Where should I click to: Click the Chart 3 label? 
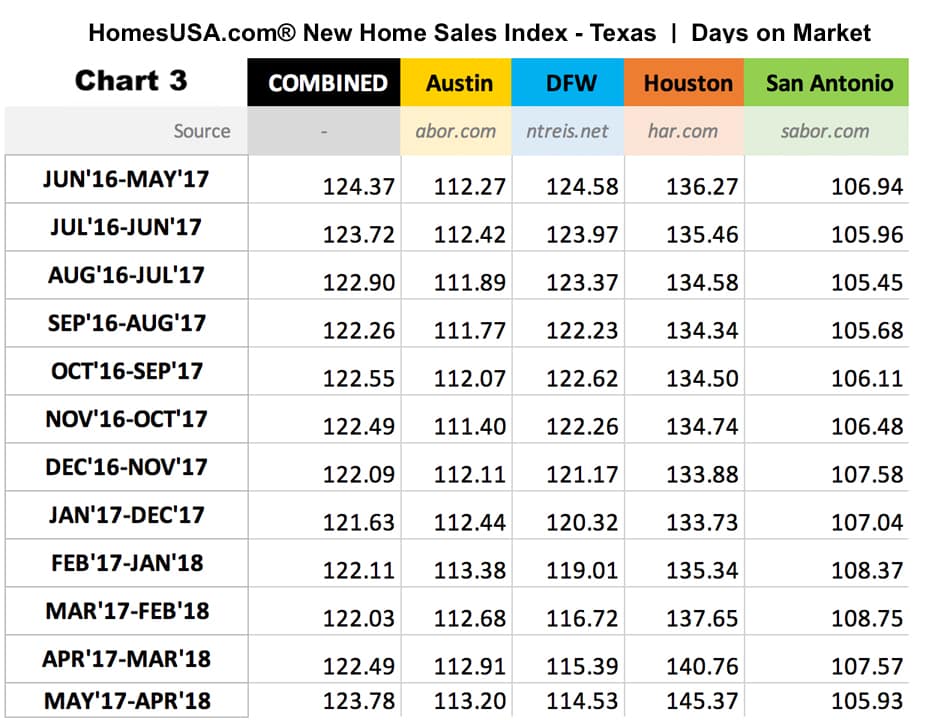[130, 80]
